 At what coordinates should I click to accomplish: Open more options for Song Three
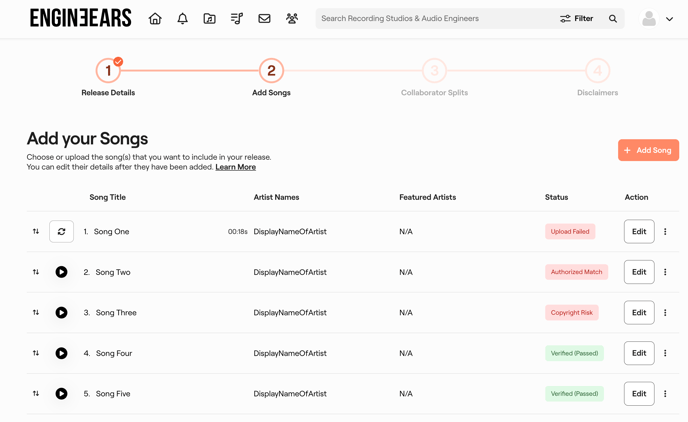[x=665, y=313]
